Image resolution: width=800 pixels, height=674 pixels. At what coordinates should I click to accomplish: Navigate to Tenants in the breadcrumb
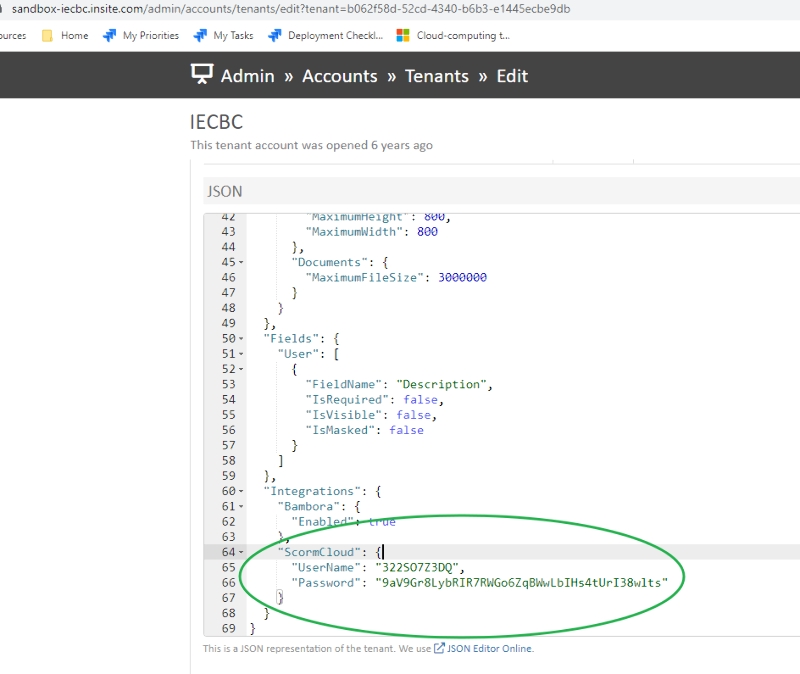436,76
